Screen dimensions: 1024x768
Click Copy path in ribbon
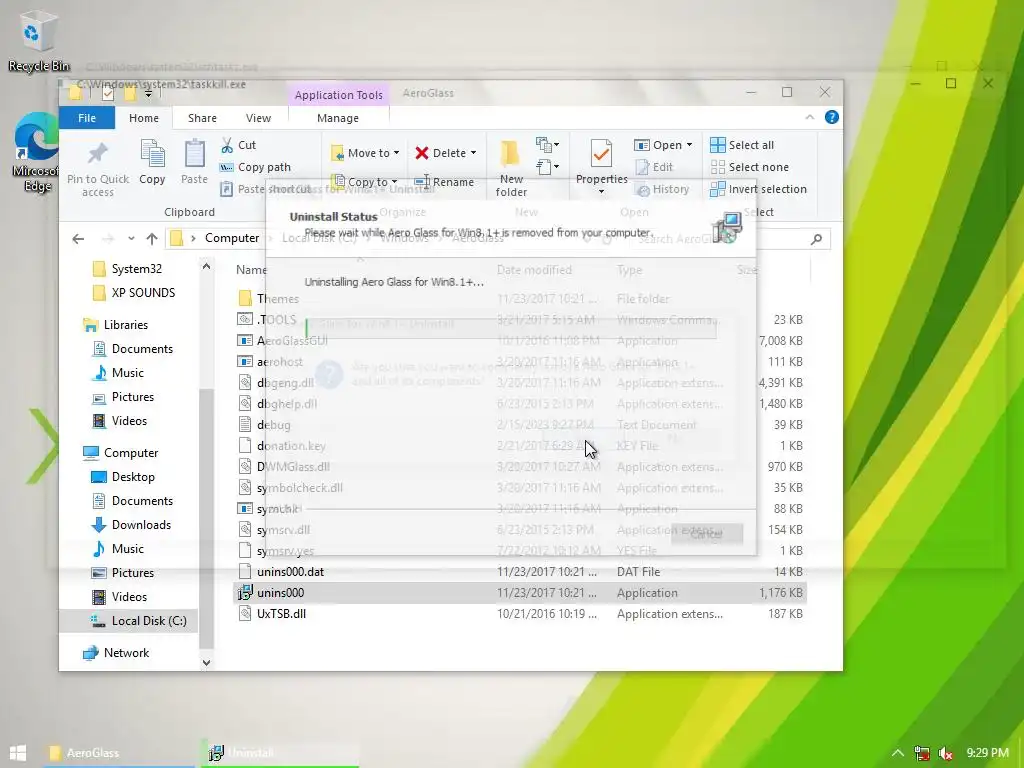tap(255, 167)
